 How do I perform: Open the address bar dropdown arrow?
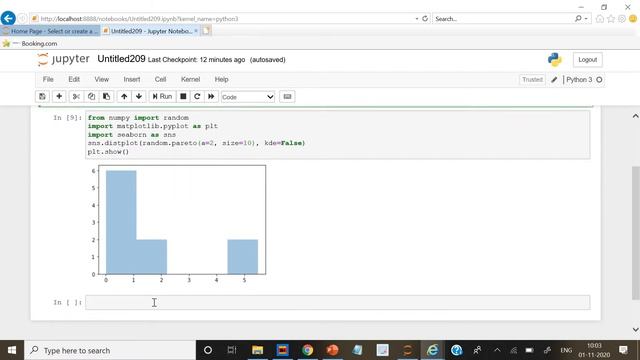417,19
